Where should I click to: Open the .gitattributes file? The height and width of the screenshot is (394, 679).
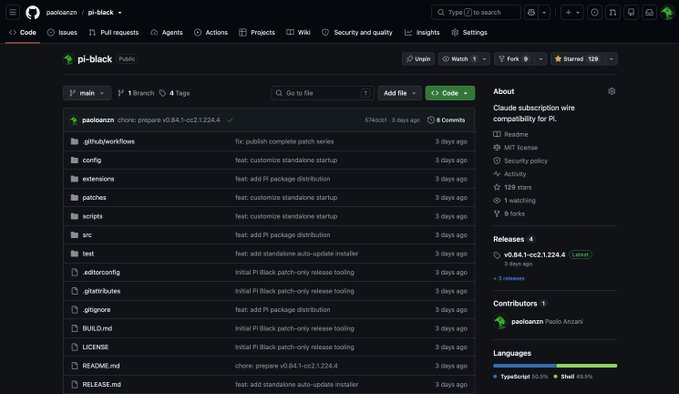click(x=102, y=291)
